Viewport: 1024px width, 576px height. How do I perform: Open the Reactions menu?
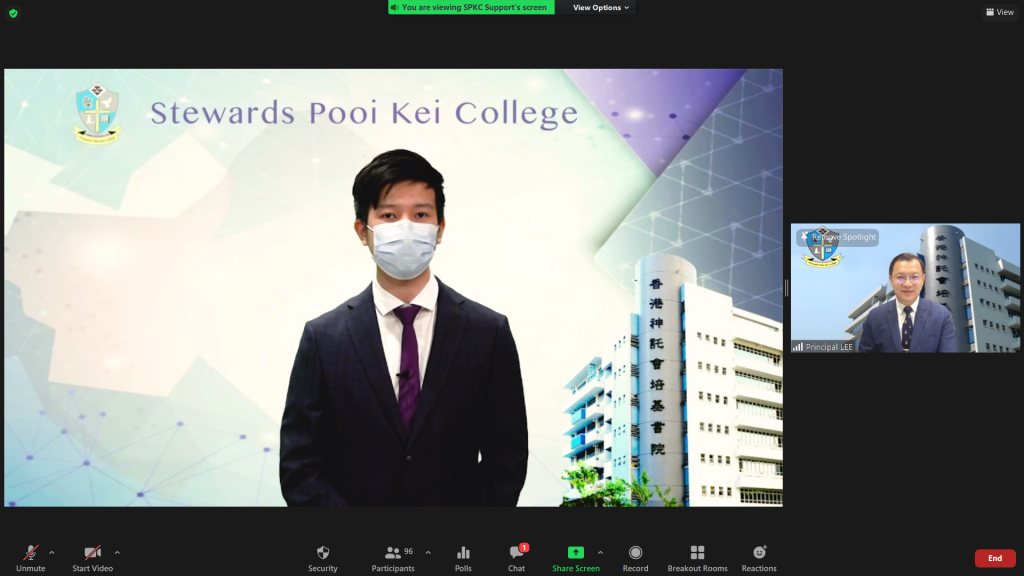point(759,558)
